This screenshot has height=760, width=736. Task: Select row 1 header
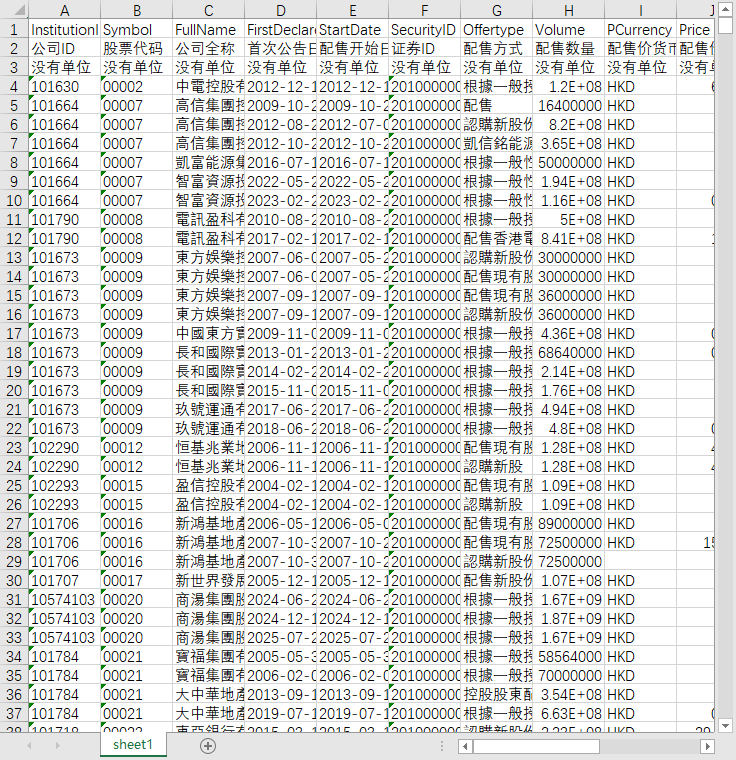click(14, 30)
